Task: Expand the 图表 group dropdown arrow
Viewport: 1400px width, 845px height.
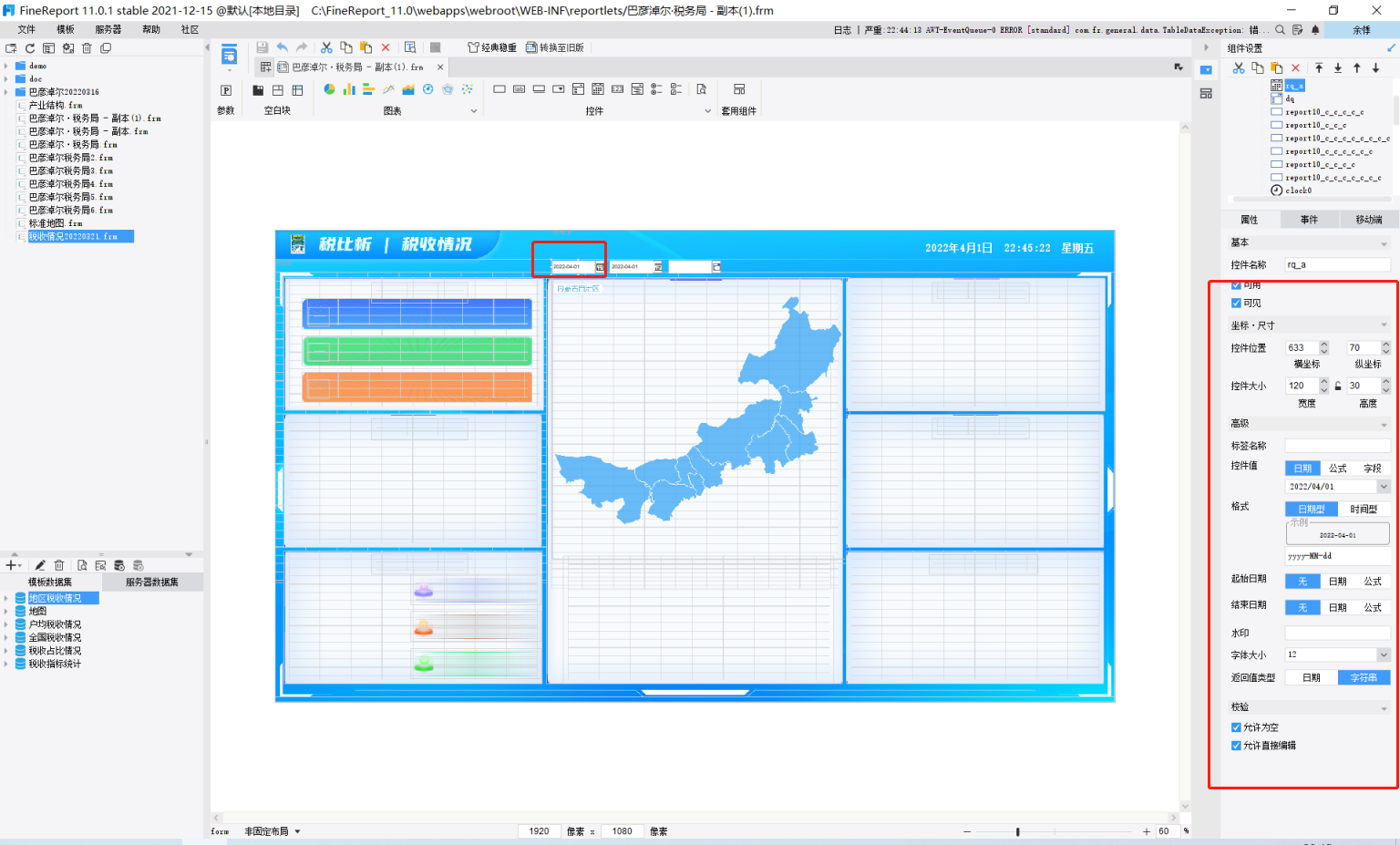Action: (x=474, y=111)
